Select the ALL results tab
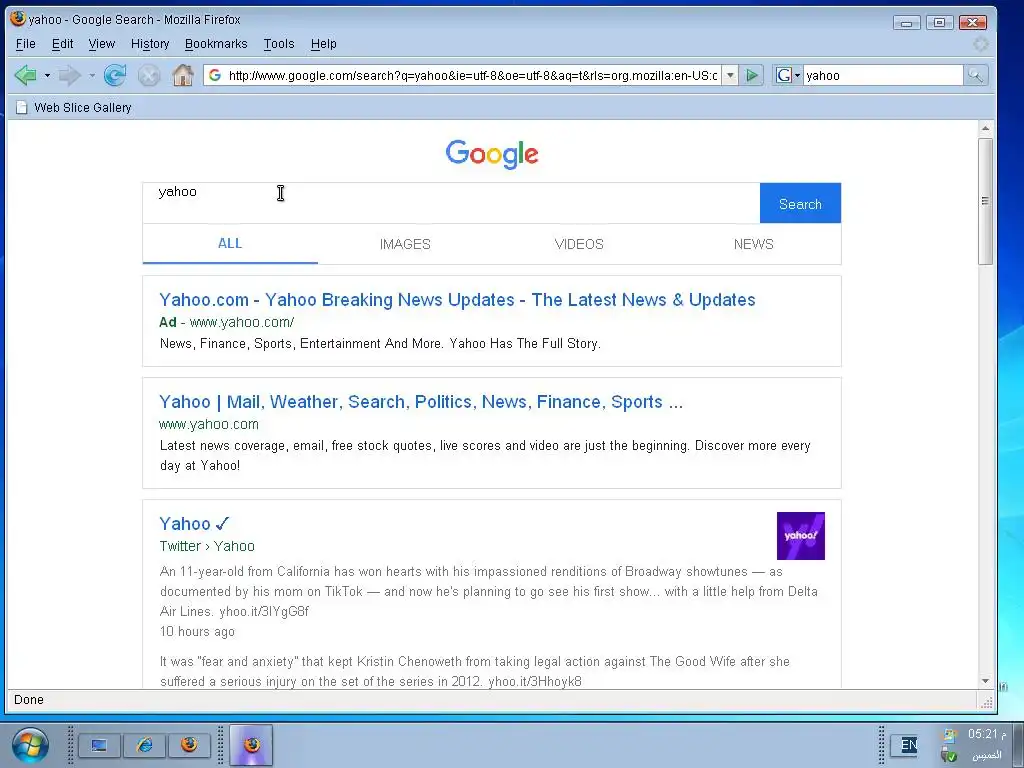Image resolution: width=1024 pixels, height=768 pixels. [x=230, y=244]
